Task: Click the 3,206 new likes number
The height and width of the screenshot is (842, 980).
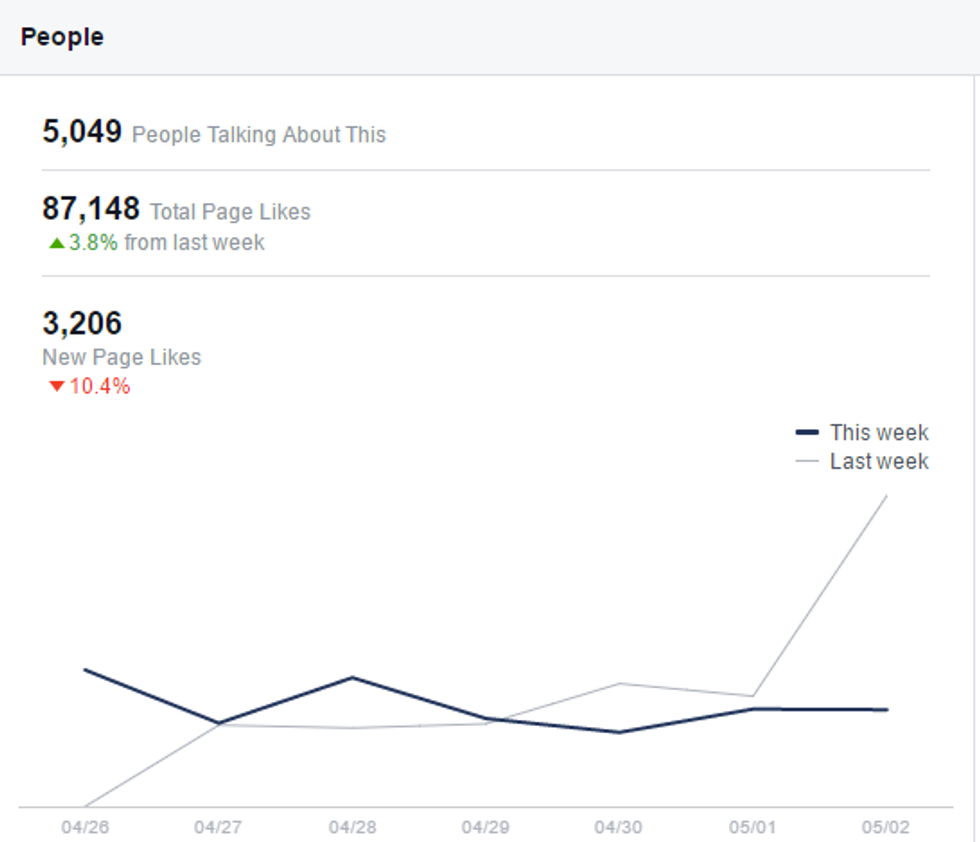Action: pos(82,324)
